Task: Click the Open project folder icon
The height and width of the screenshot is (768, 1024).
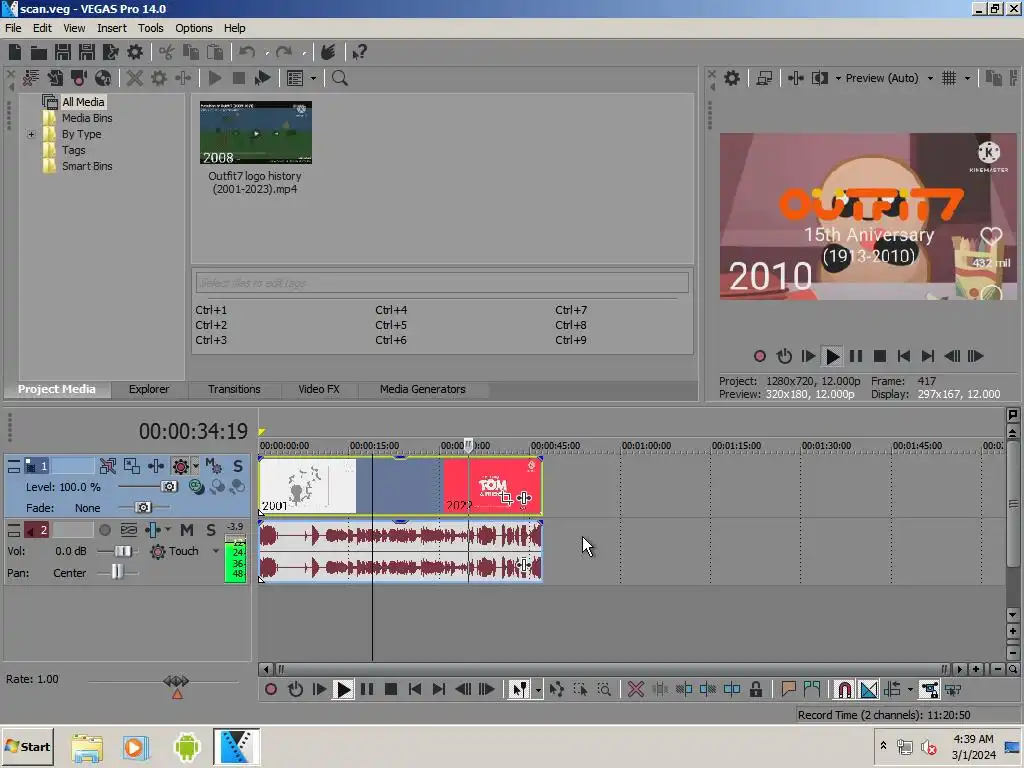Action: pos(39,52)
